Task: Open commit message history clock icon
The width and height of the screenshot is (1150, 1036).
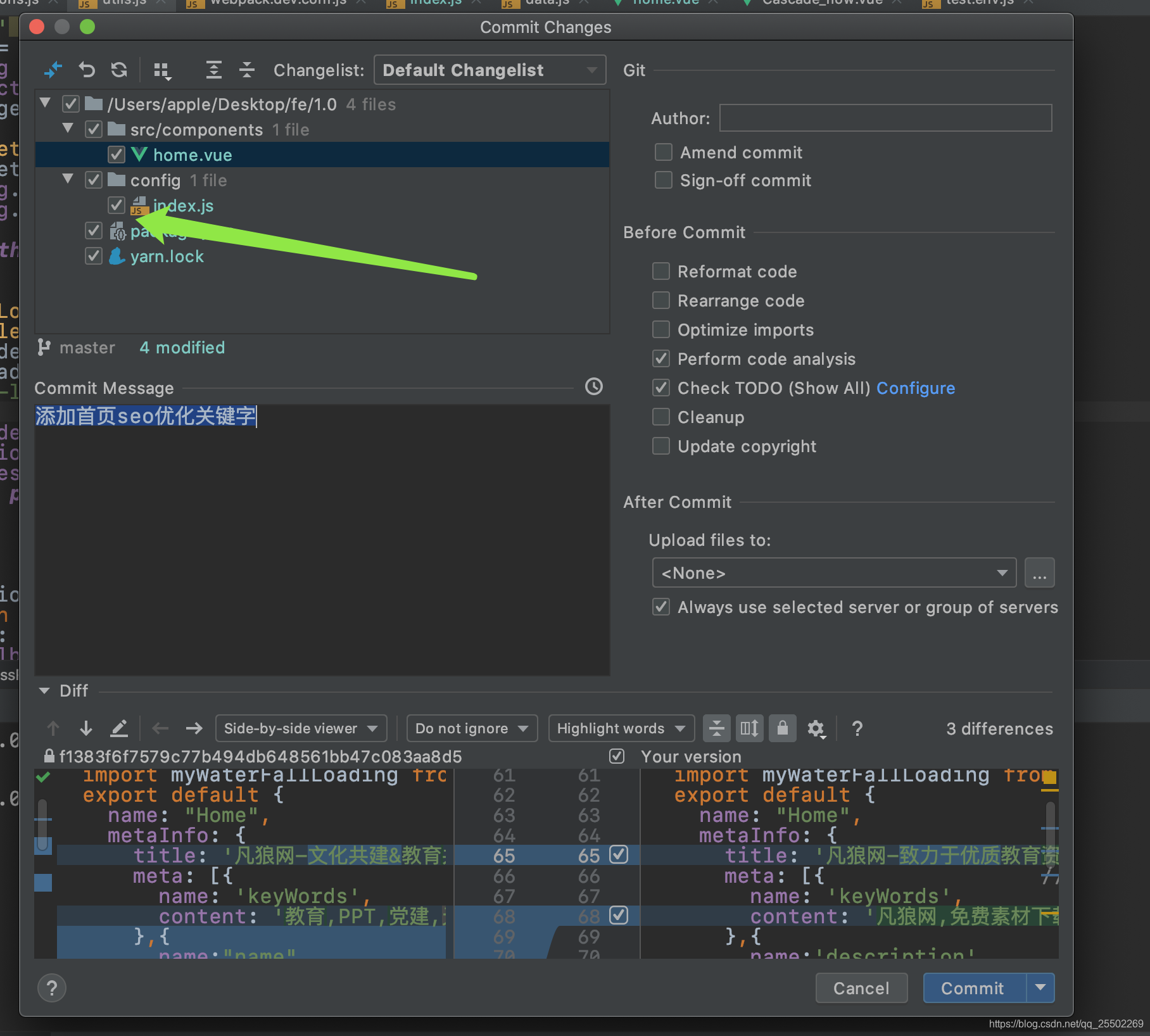Action: coord(593,386)
